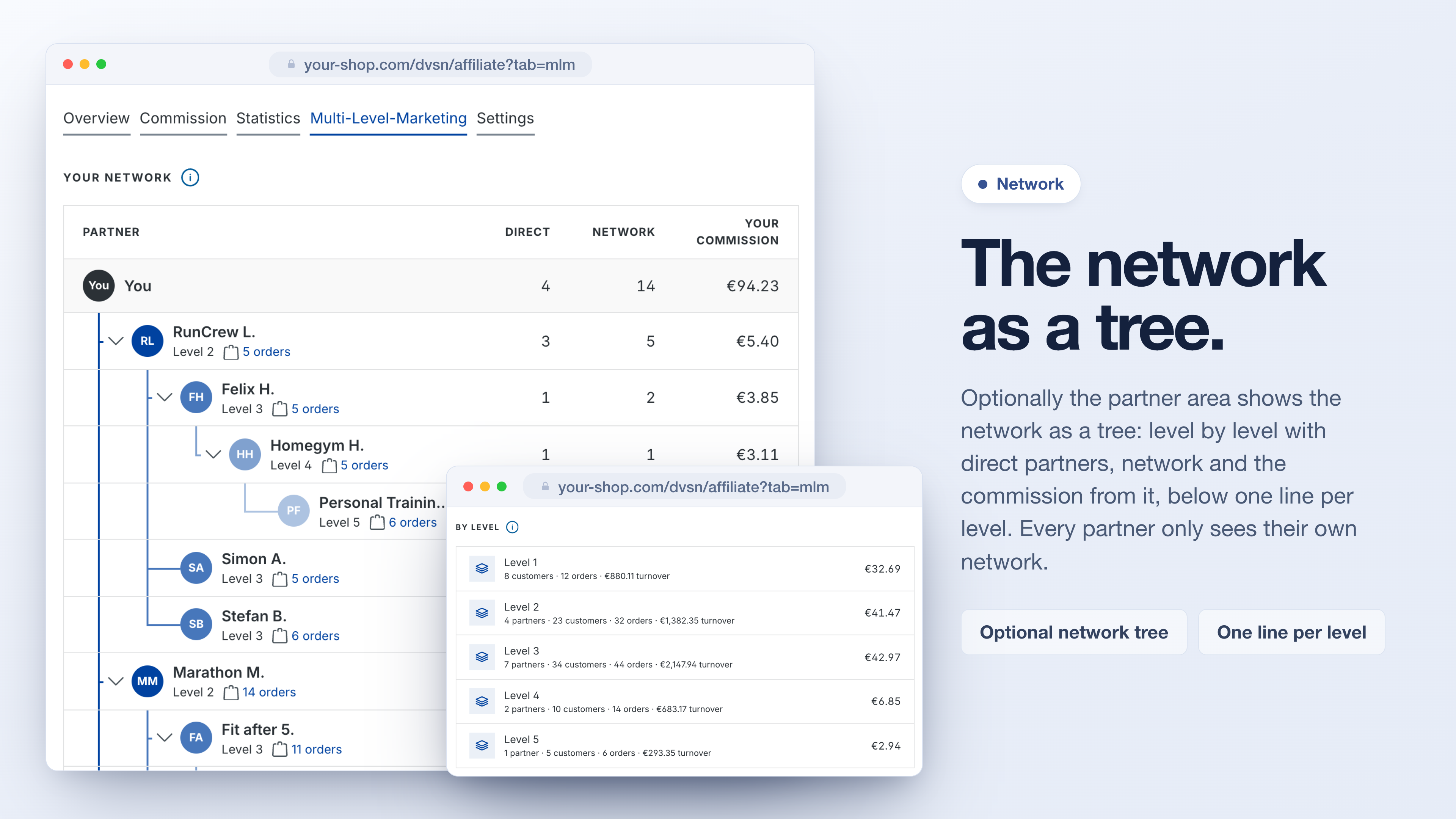
Task: Collapse the RunCrew L. tree node
Action: pos(116,341)
